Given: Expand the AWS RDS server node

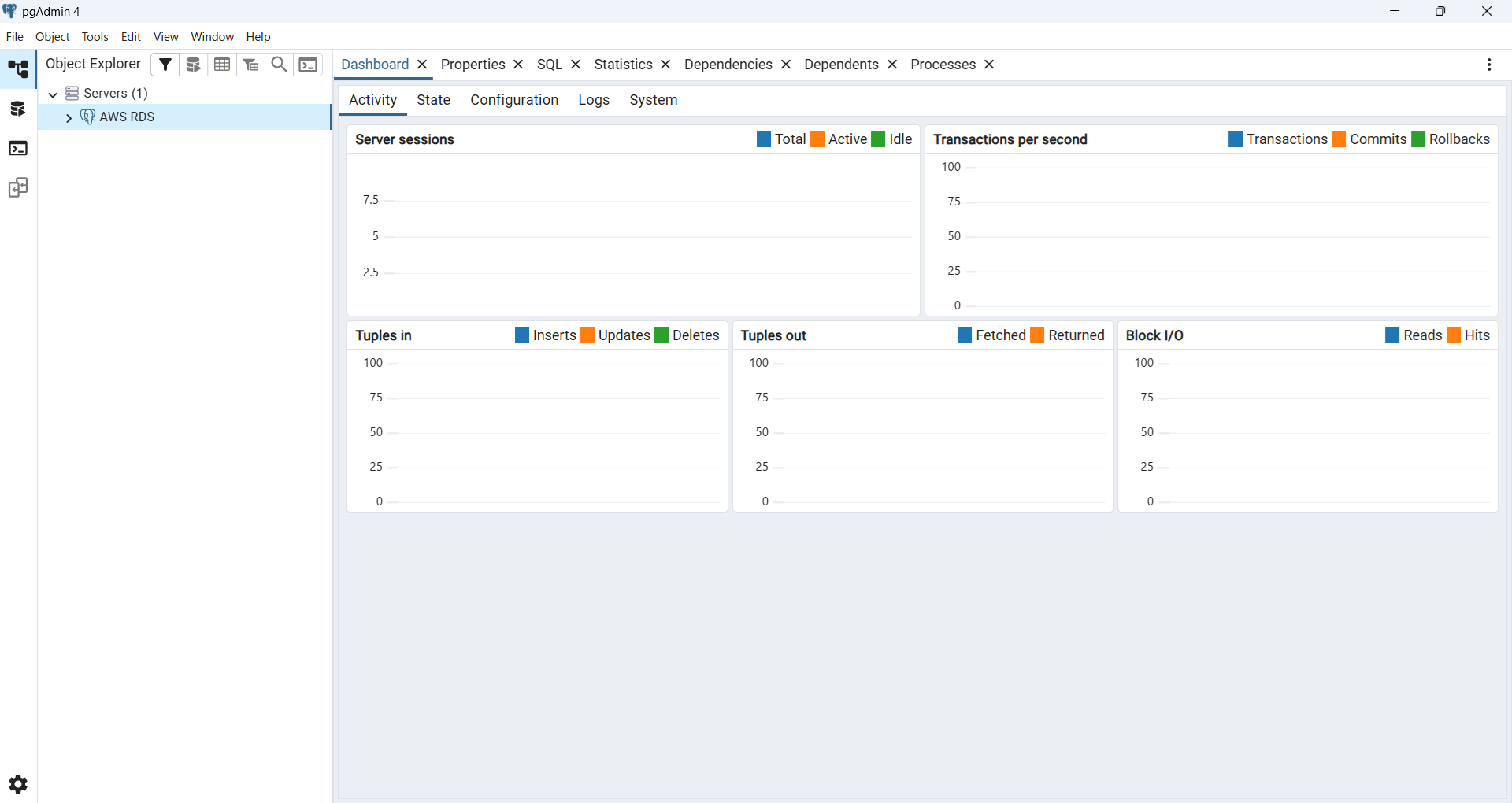Looking at the screenshot, I should 69,117.
